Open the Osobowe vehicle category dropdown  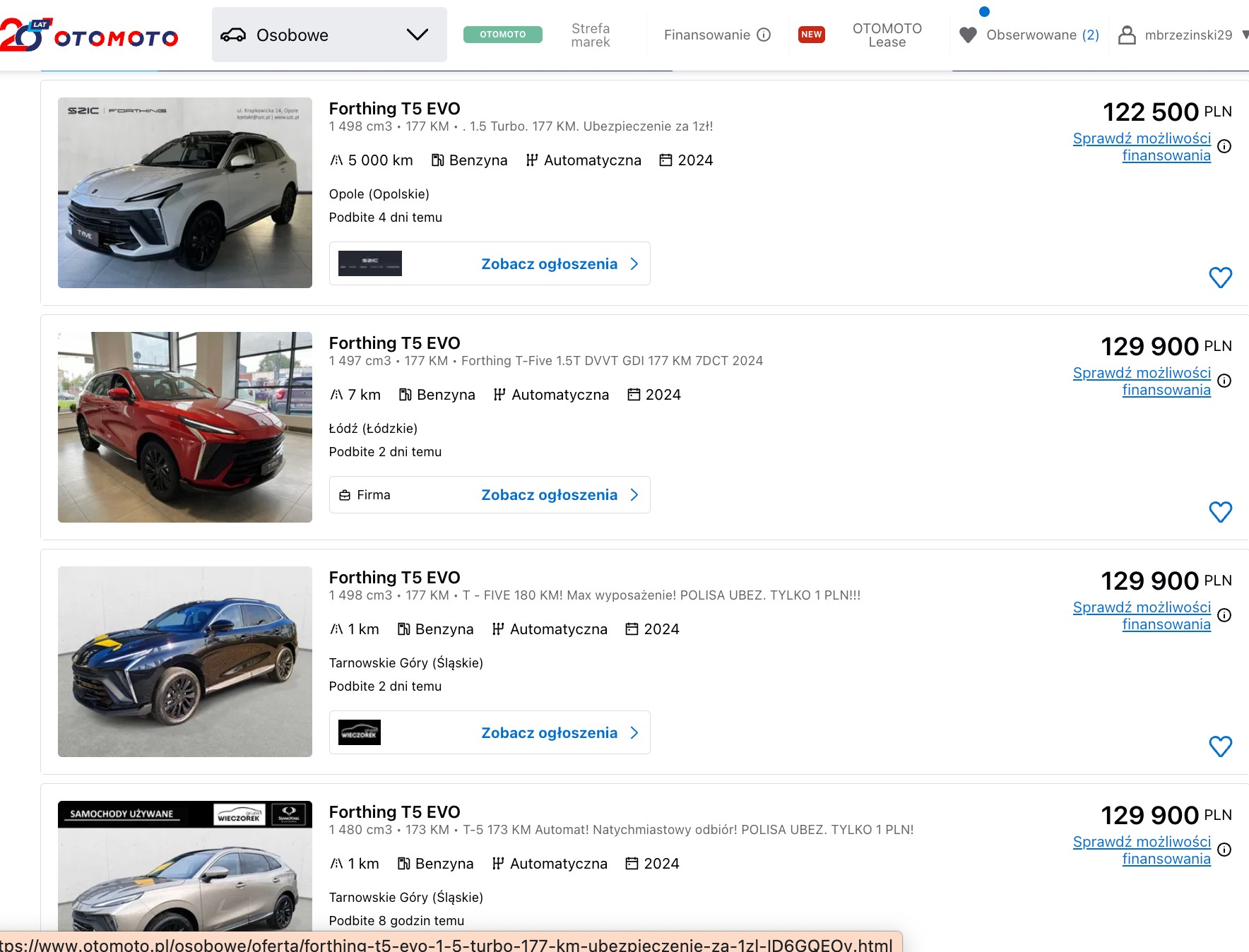click(x=328, y=35)
